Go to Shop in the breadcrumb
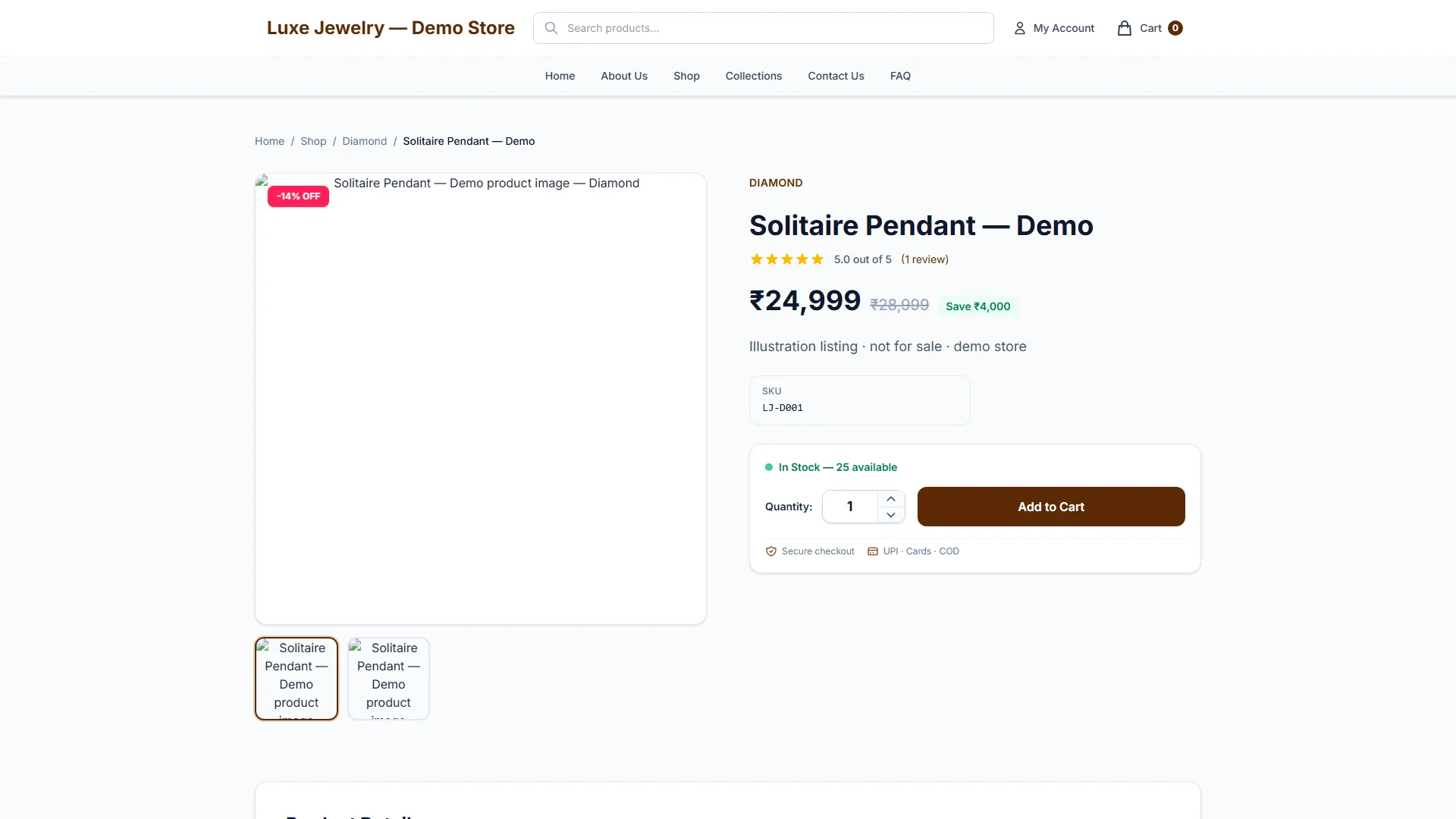1456x819 pixels. pyautogui.click(x=313, y=141)
